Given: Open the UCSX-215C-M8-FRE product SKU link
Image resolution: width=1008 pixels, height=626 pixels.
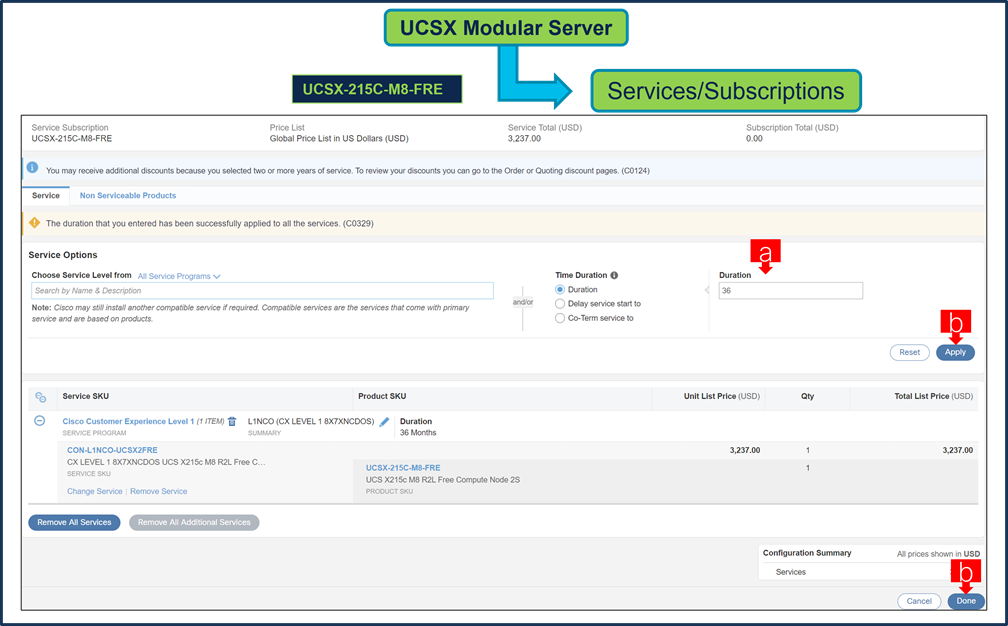Looking at the screenshot, I should [403, 468].
